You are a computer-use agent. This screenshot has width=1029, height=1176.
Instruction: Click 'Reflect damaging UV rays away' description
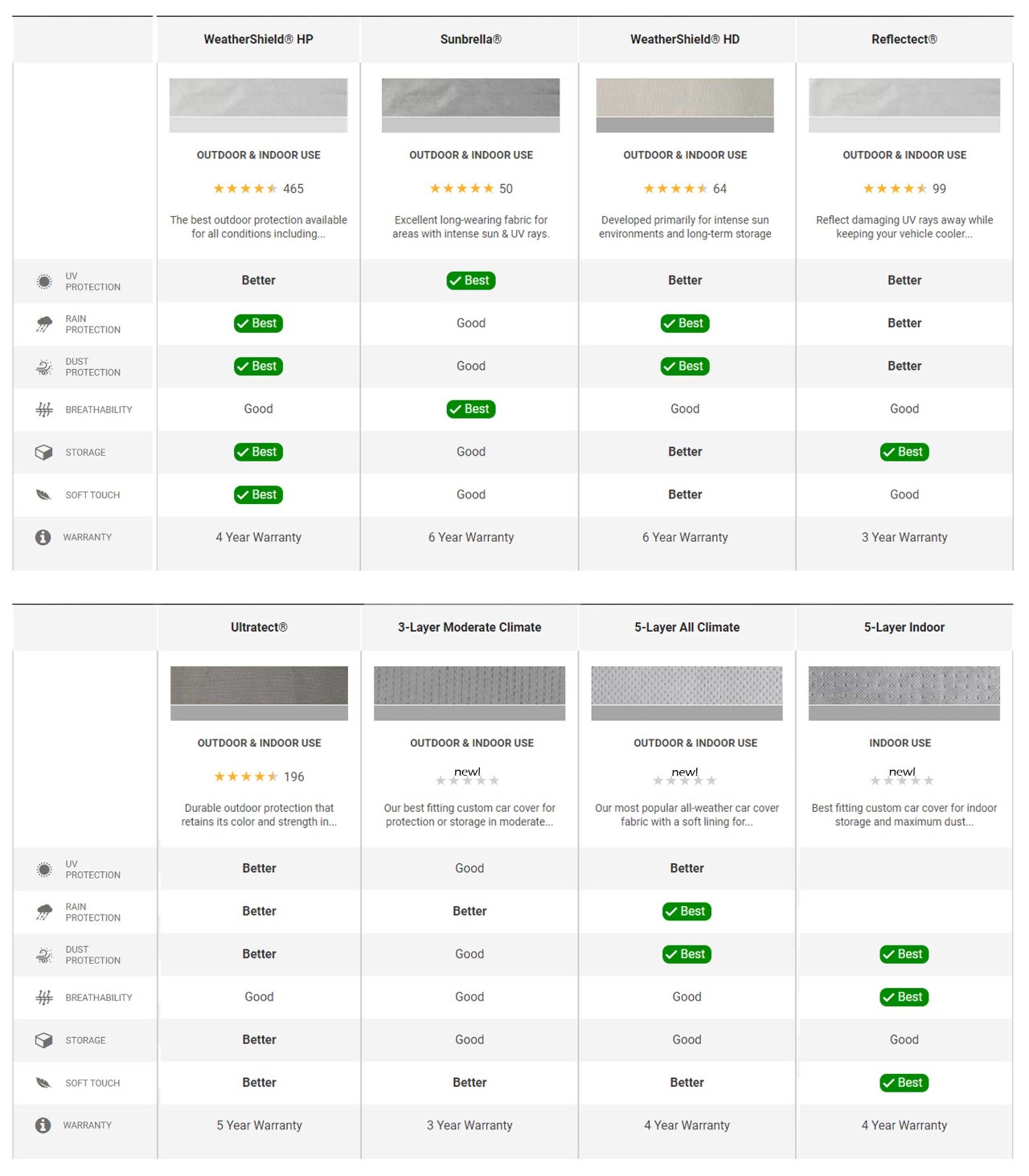[904, 227]
